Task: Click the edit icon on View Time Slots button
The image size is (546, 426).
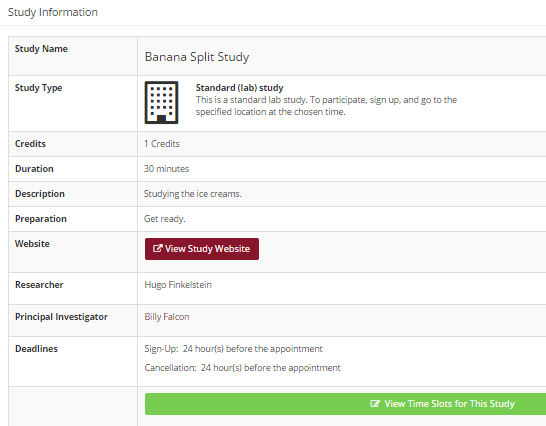Action: pyautogui.click(x=375, y=404)
